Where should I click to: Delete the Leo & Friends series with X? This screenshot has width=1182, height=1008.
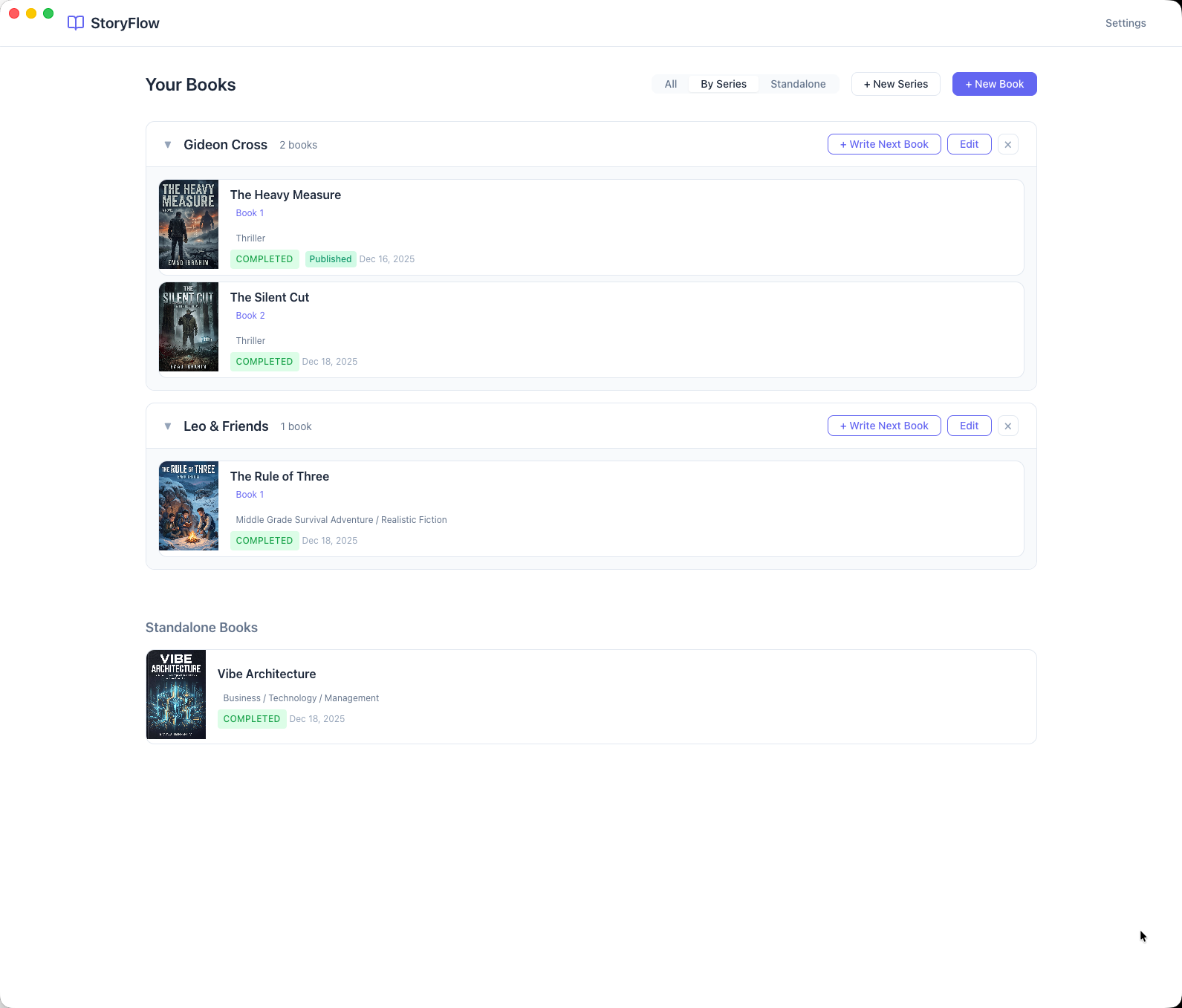click(x=1007, y=426)
